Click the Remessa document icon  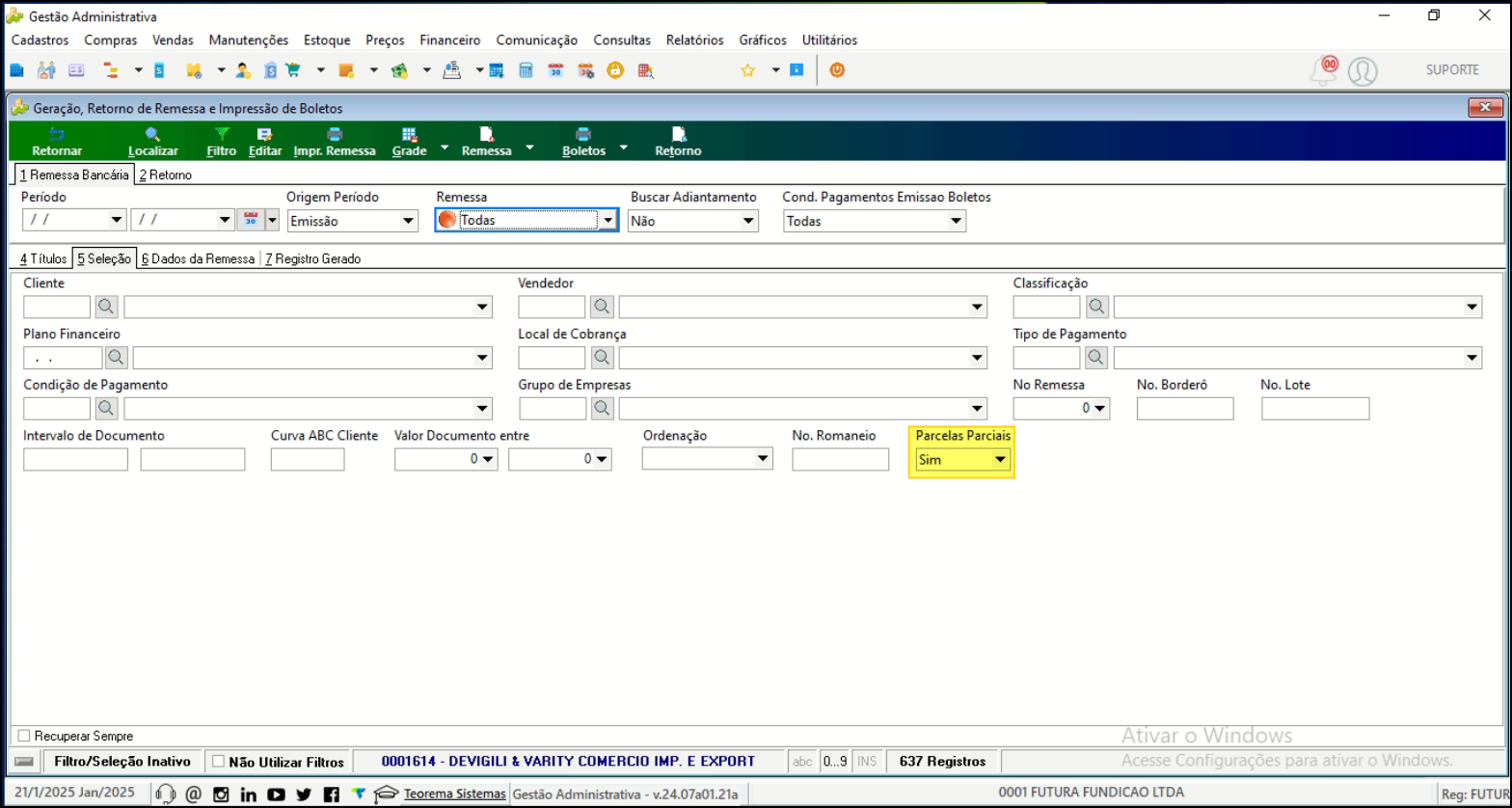[486, 134]
